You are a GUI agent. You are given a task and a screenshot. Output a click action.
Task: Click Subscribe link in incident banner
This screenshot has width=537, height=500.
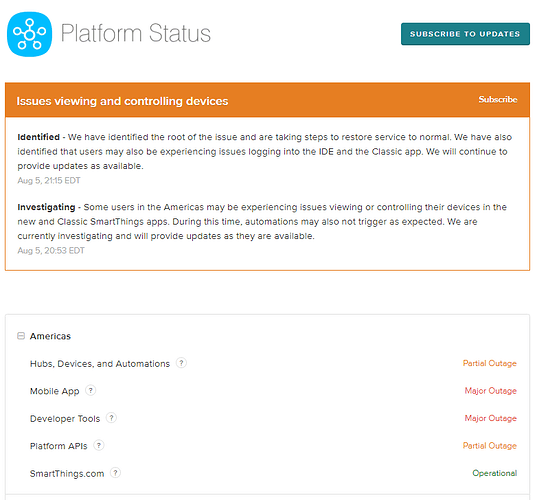(x=498, y=99)
